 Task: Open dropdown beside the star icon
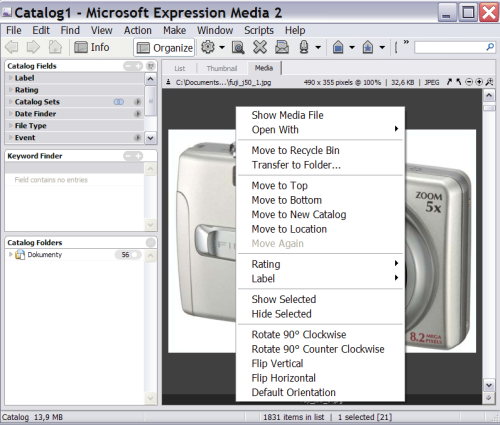pyautogui.click(x=382, y=48)
